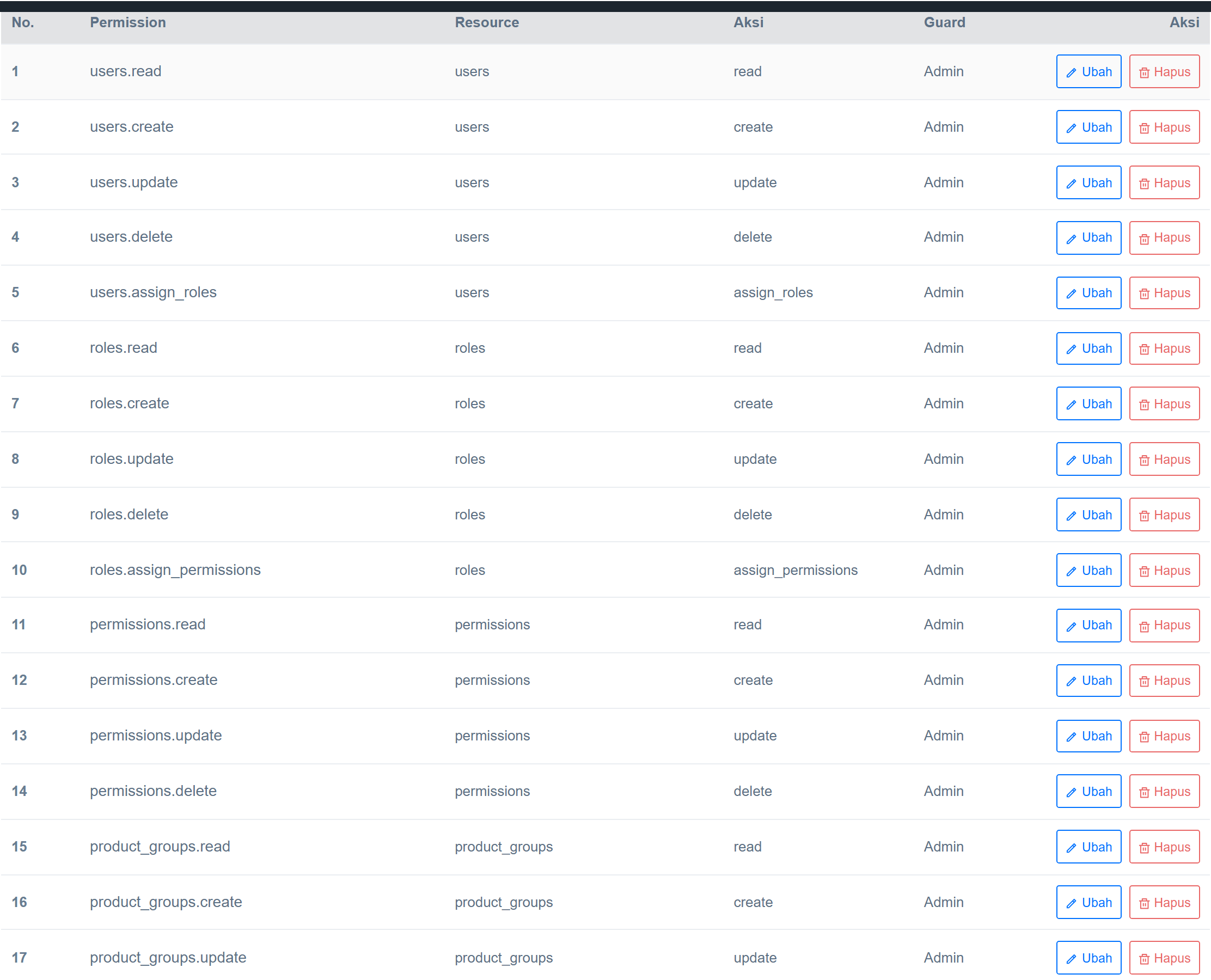Click pencil icon for permissions.read
This screenshot has width=1211, height=980.
click(x=1071, y=626)
